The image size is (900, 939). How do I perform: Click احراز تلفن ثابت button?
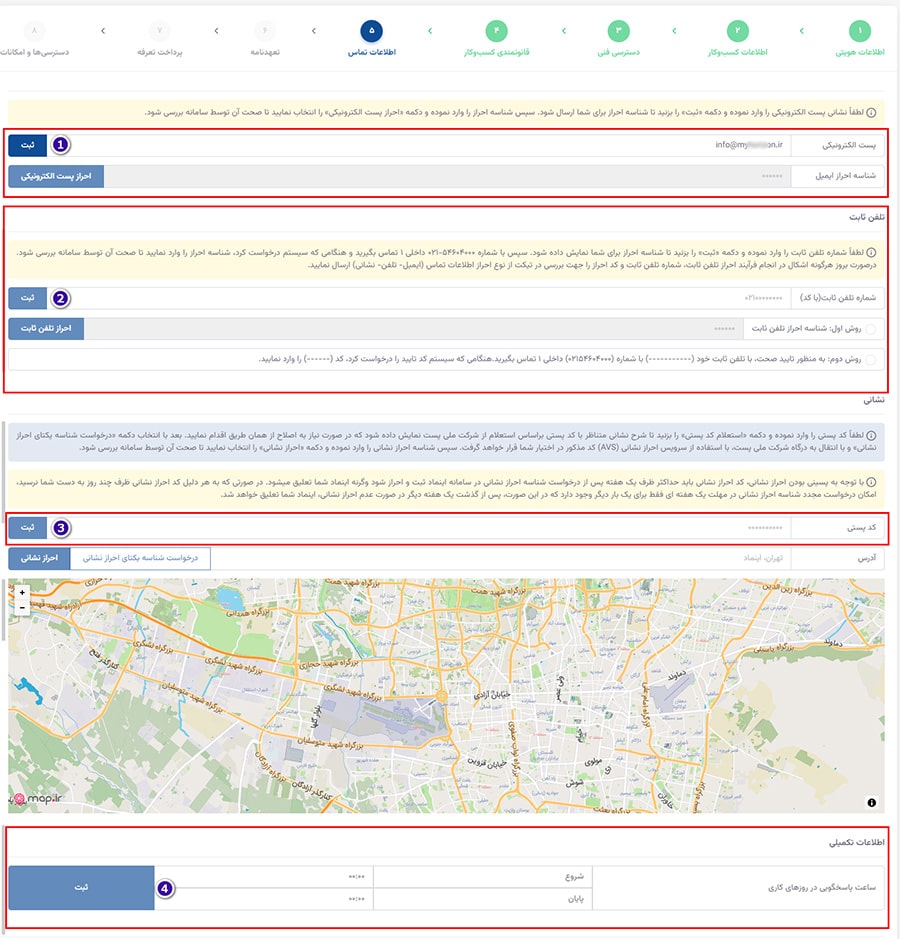coord(46,329)
